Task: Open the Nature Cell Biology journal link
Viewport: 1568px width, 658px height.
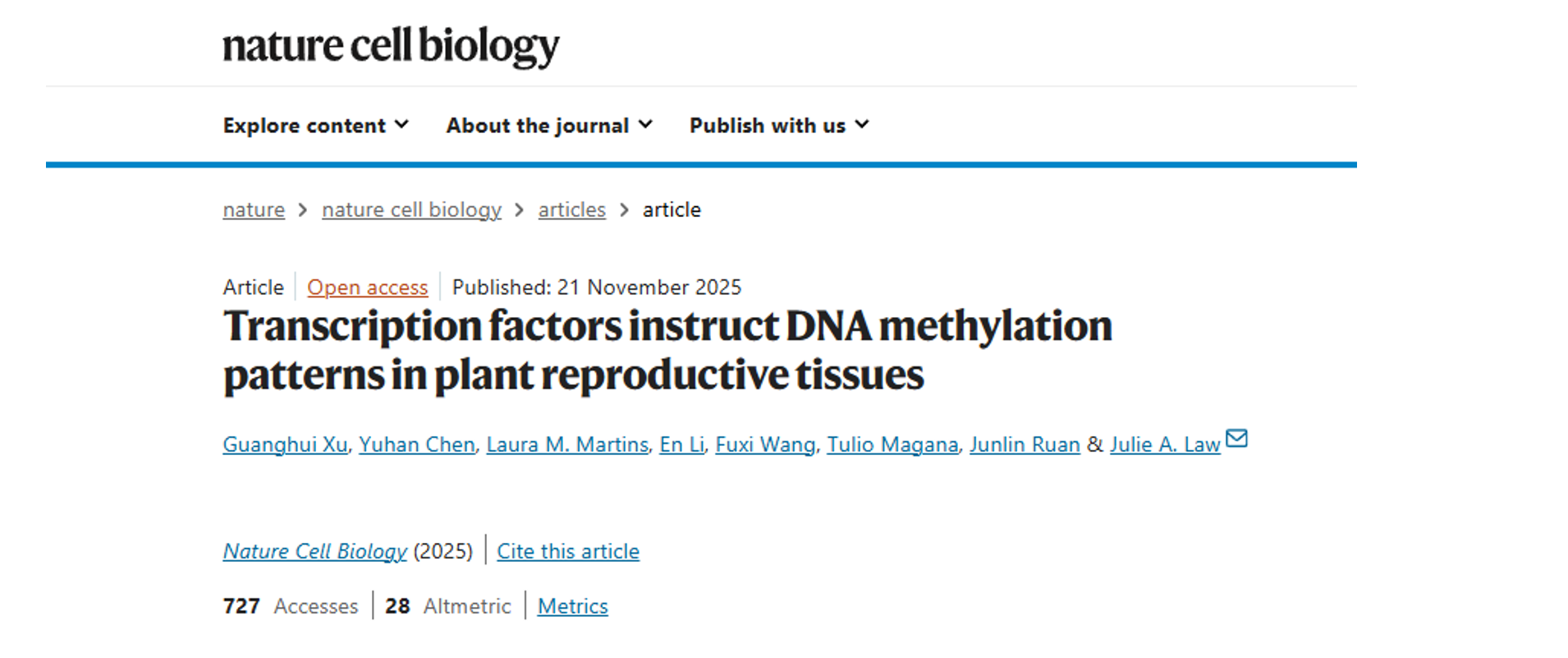Action: click(314, 551)
